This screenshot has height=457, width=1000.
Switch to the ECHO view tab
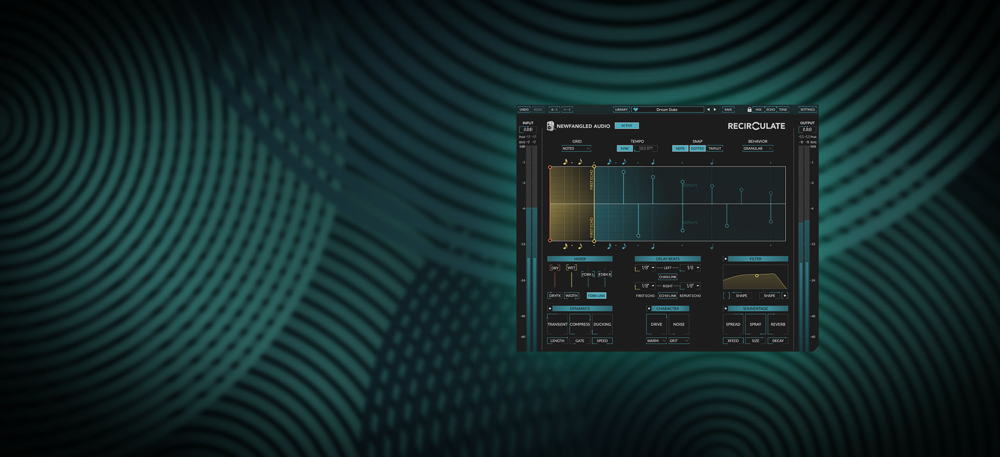[x=770, y=110]
